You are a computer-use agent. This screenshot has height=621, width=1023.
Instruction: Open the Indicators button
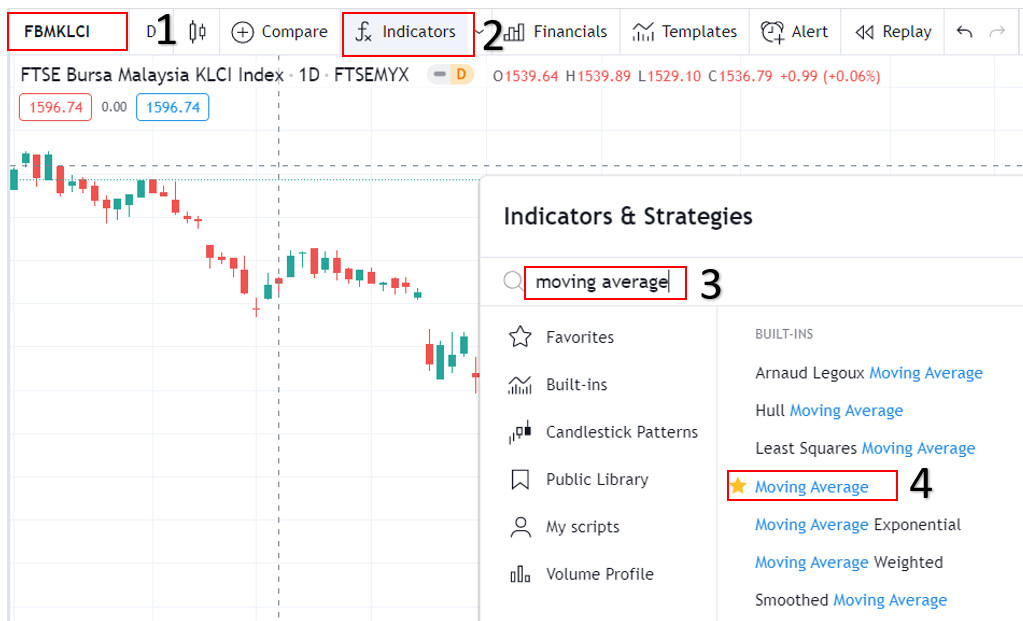pyautogui.click(x=407, y=32)
